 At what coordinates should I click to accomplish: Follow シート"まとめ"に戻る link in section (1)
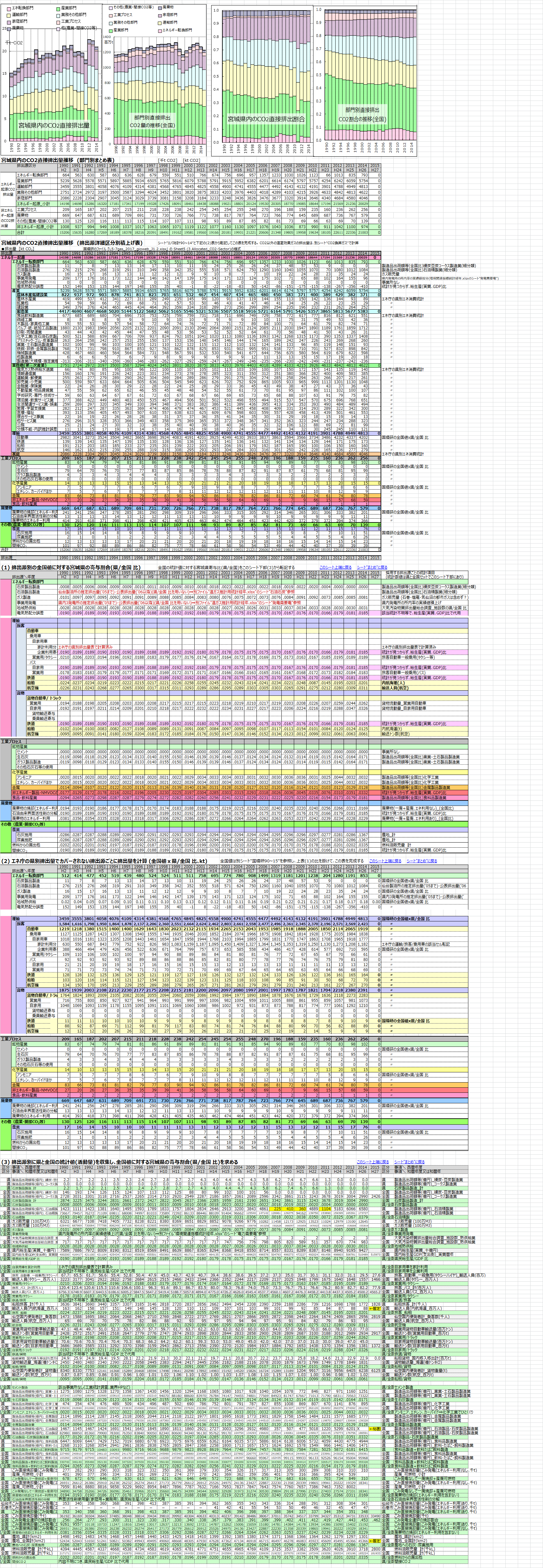[373, 567]
